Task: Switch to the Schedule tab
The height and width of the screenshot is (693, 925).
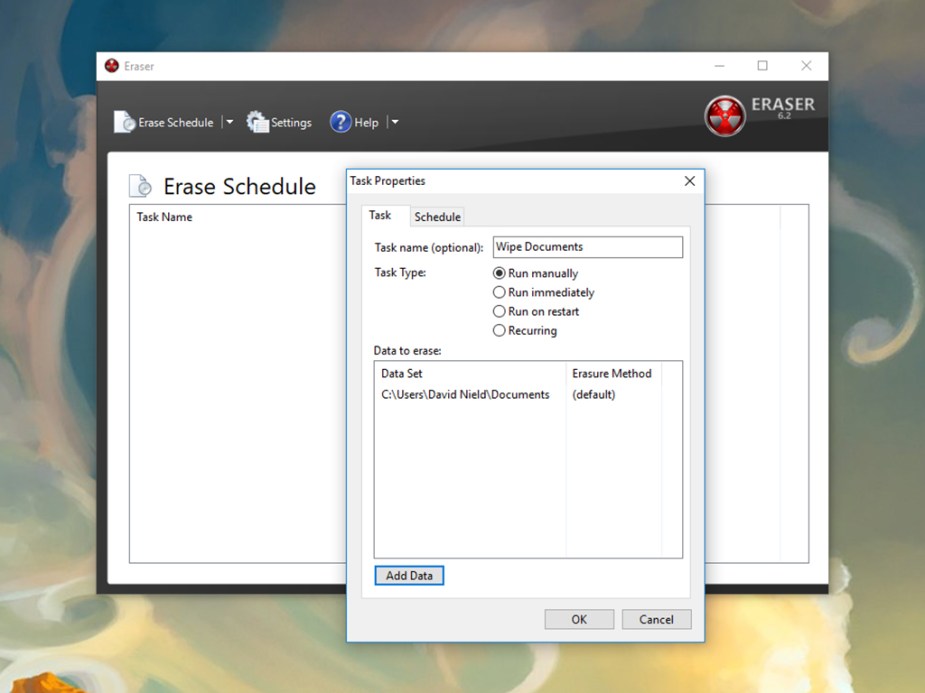Action: (437, 217)
